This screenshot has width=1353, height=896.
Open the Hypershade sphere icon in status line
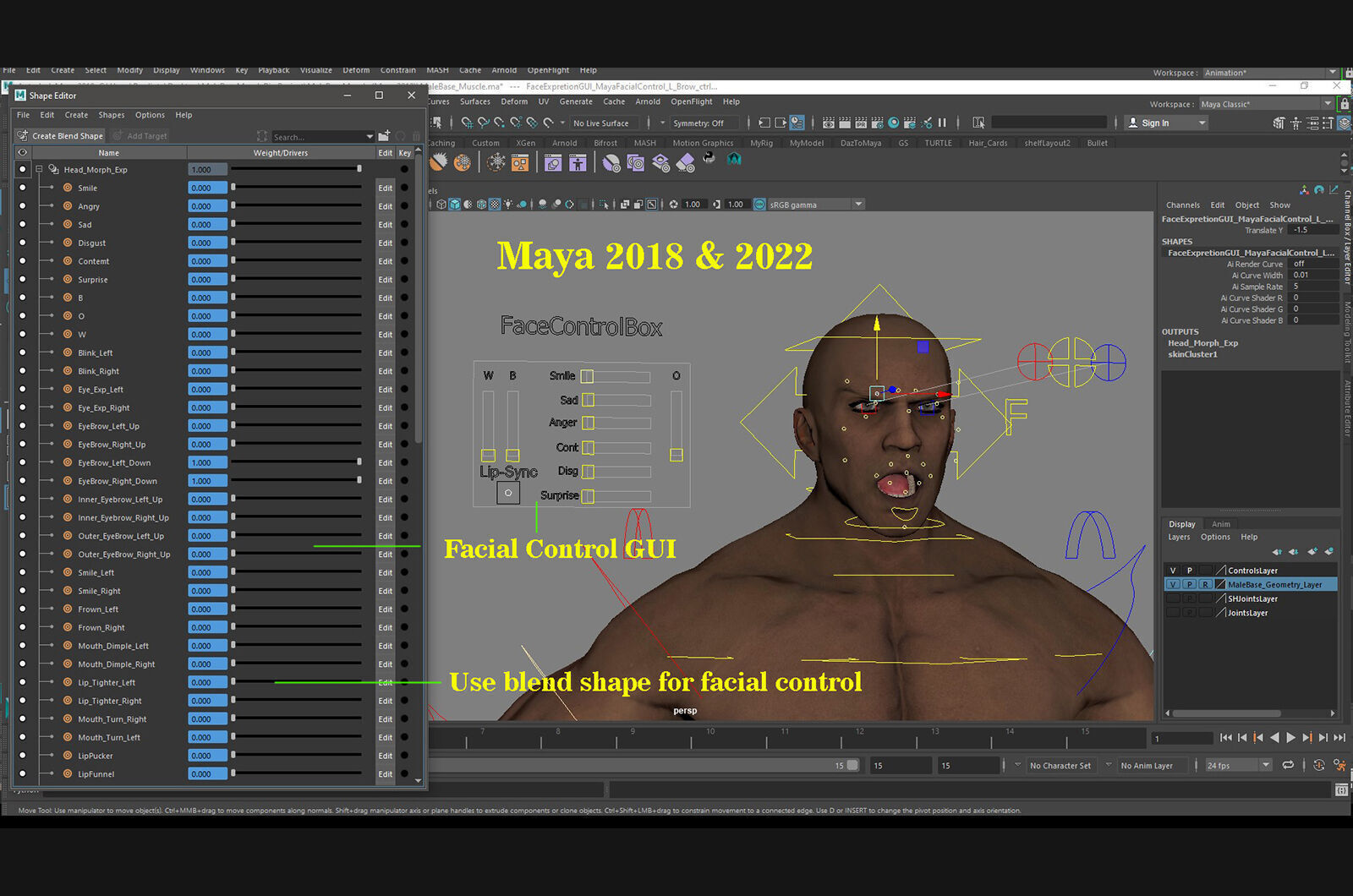(893, 123)
